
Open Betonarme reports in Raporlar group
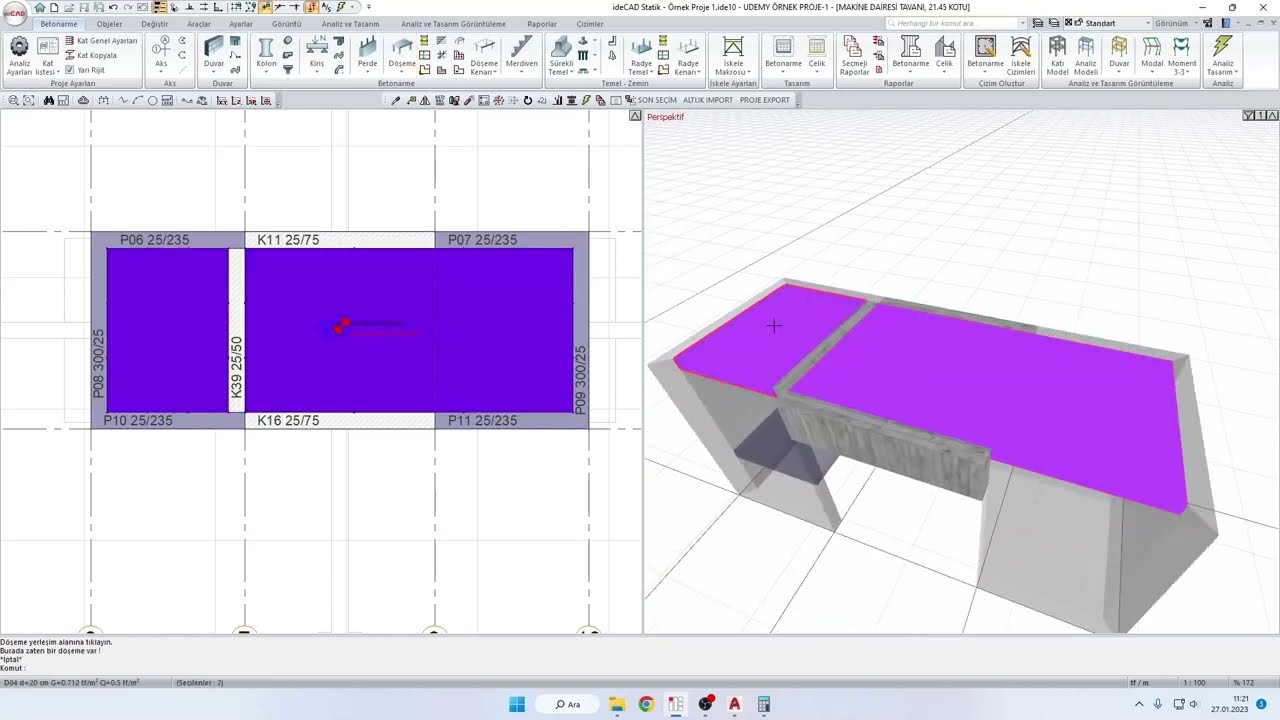[x=910, y=55]
